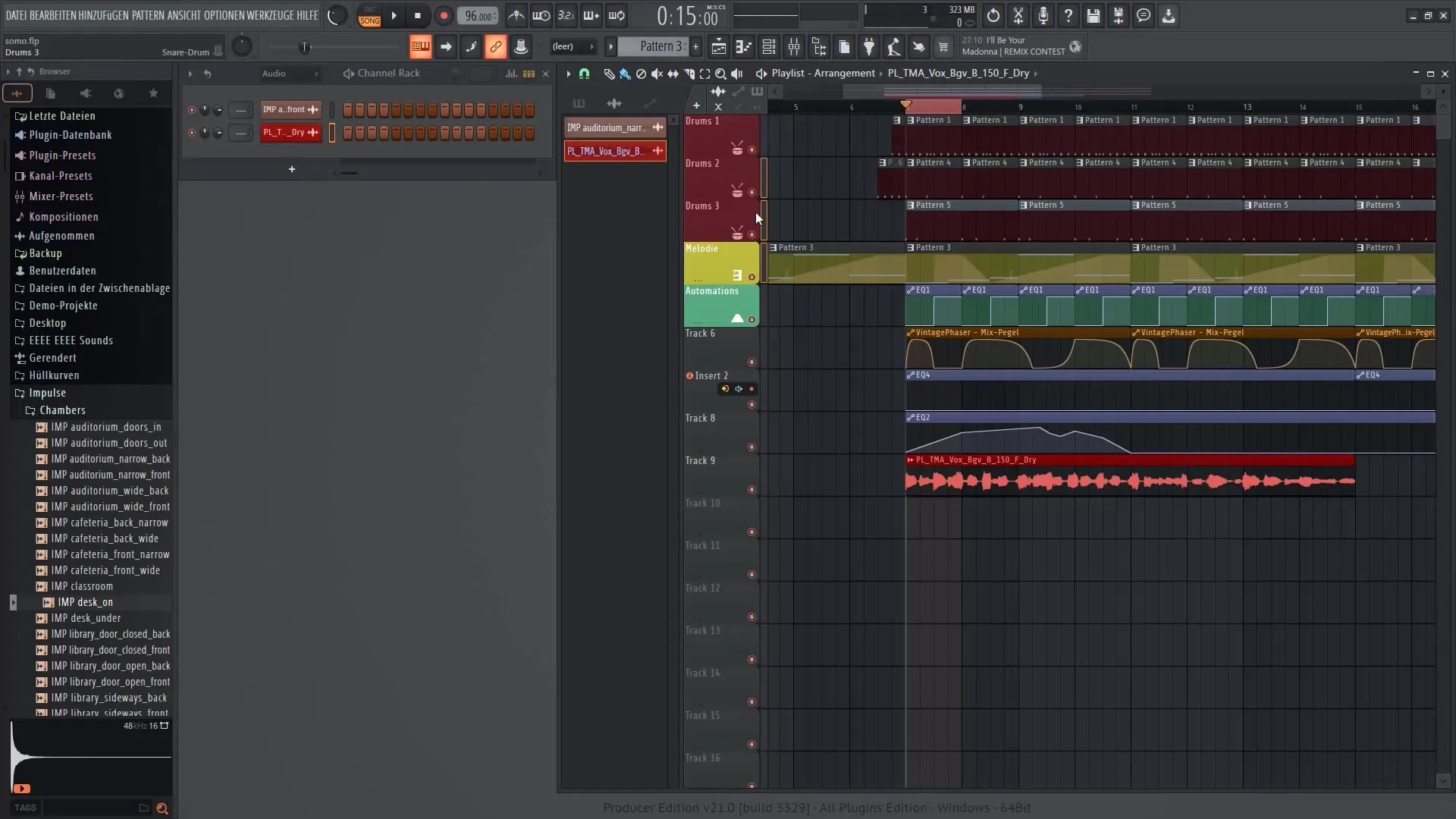Click the loop recording toggle icon

coord(618,15)
